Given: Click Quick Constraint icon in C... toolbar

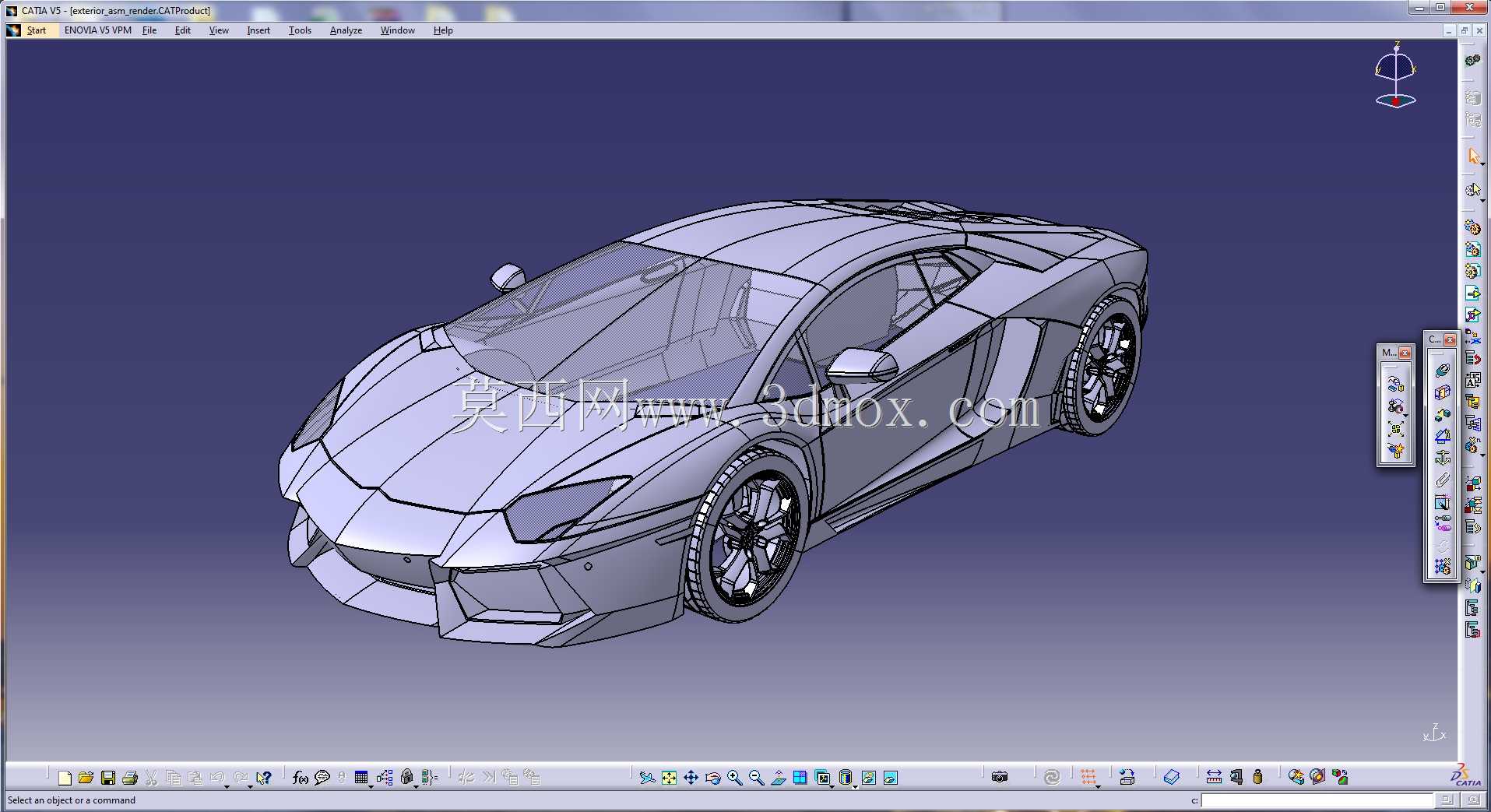Looking at the screenshot, I should pos(1443,502).
